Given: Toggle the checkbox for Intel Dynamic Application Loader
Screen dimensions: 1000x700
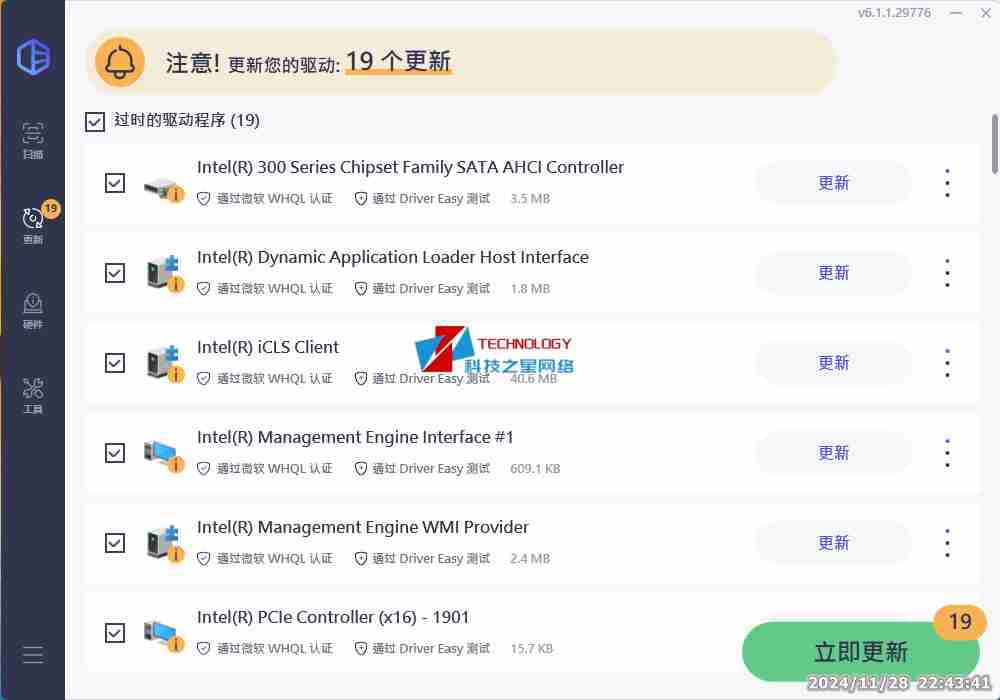Looking at the screenshot, I should point(114,273).
